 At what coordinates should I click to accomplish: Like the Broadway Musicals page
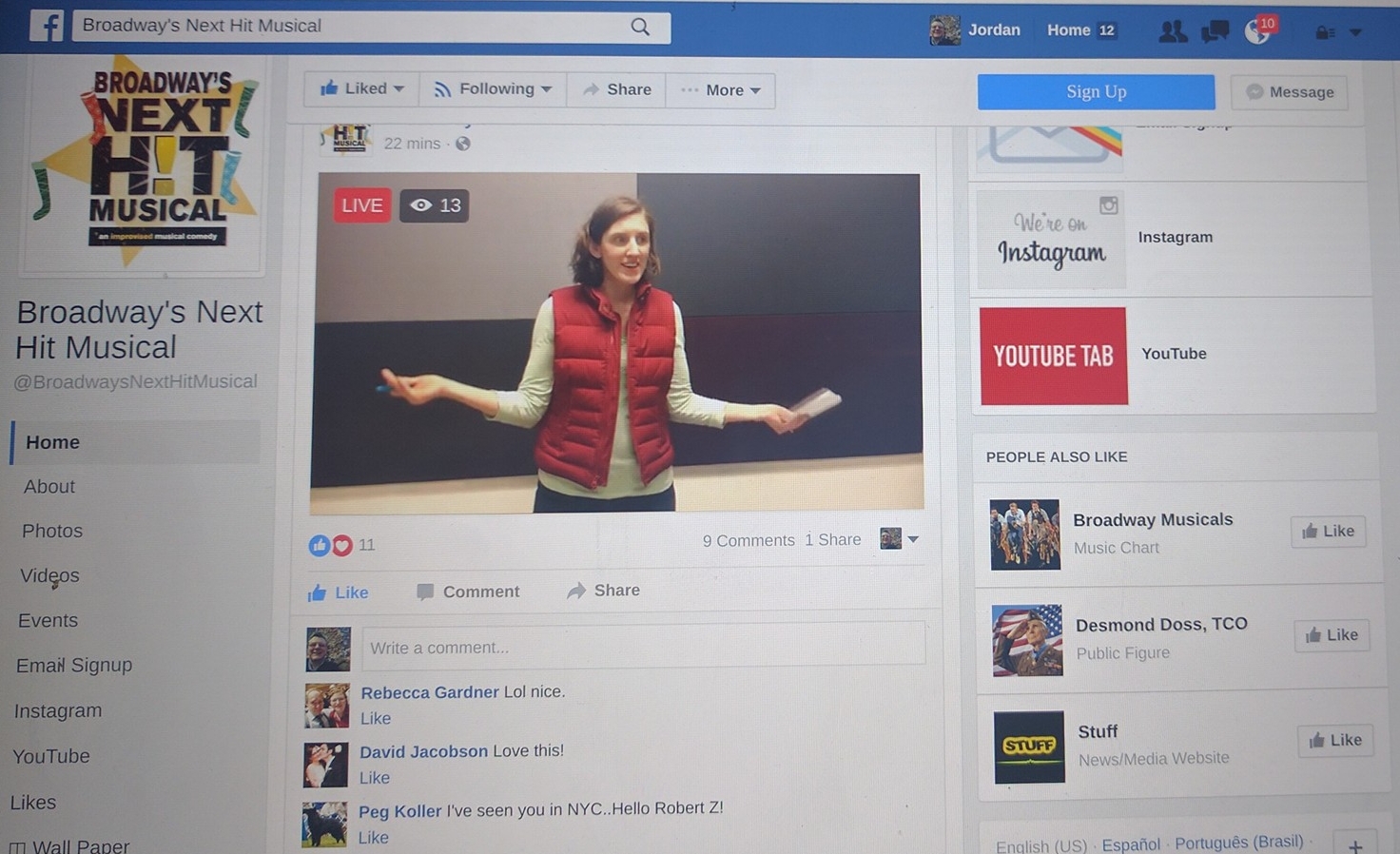tap(1329, 532)
